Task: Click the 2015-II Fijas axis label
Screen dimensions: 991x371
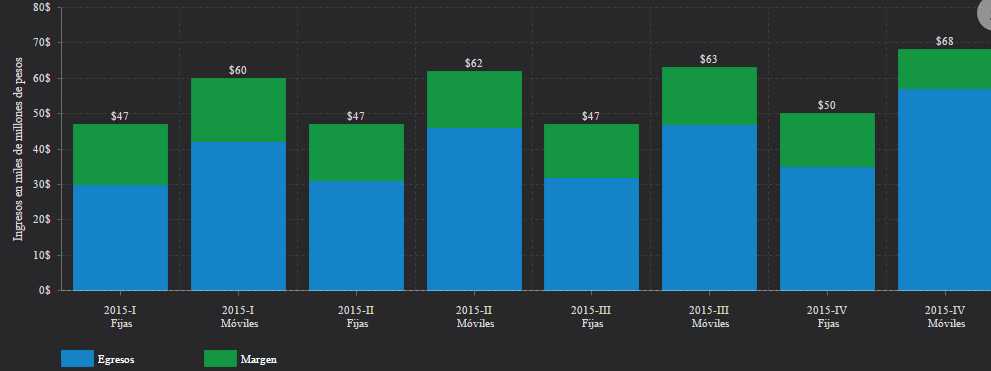Action: 356,317
